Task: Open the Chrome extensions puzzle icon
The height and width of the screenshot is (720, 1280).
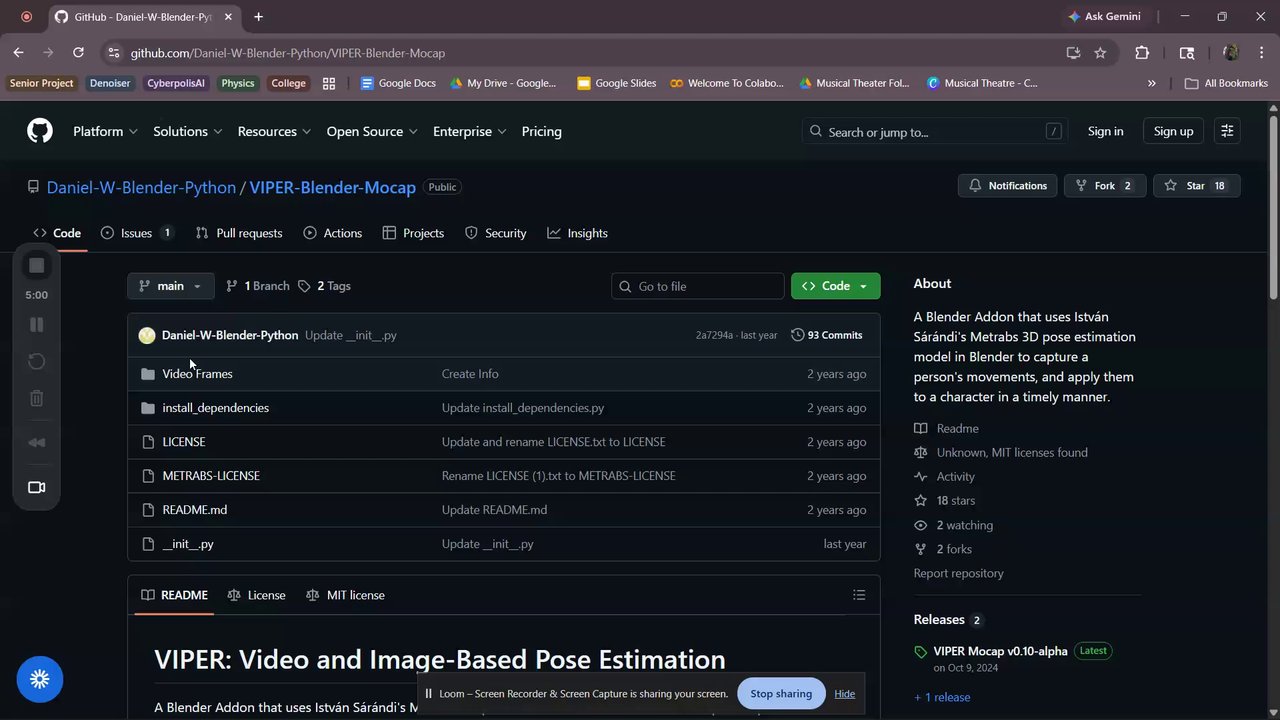Action: (x=1142, y=53)
